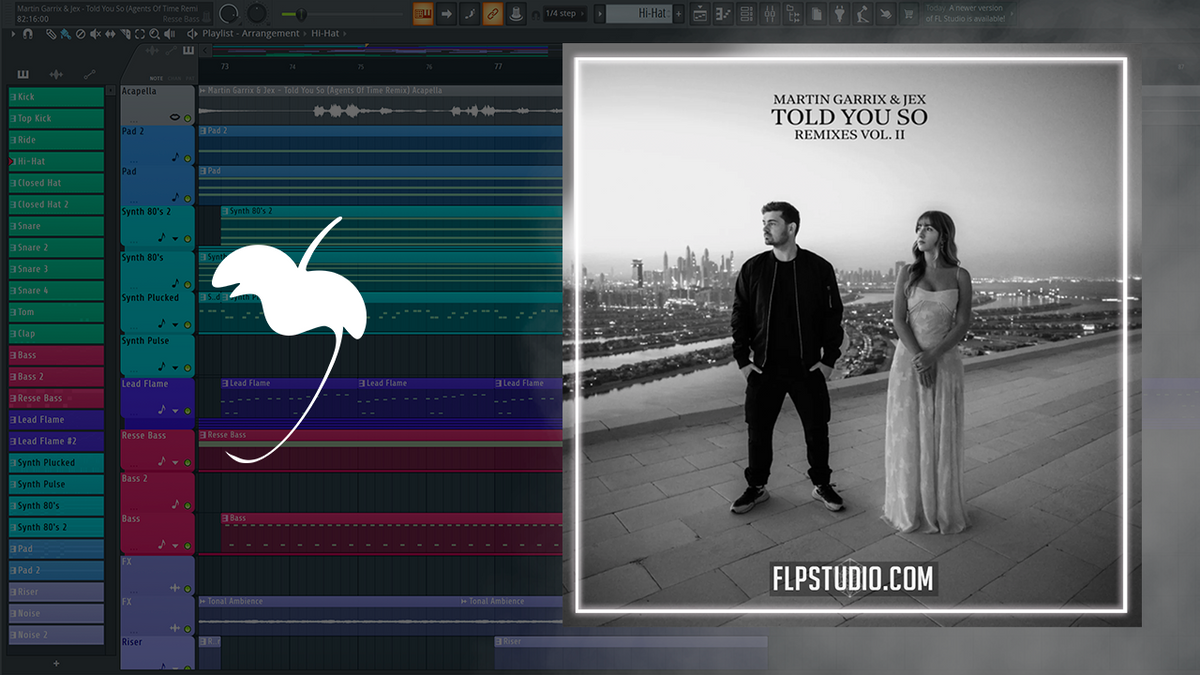Mute the Acapella track via its green light
Image resolution: width=1200 pixels, height=675 pixels.
click(188, 117)
